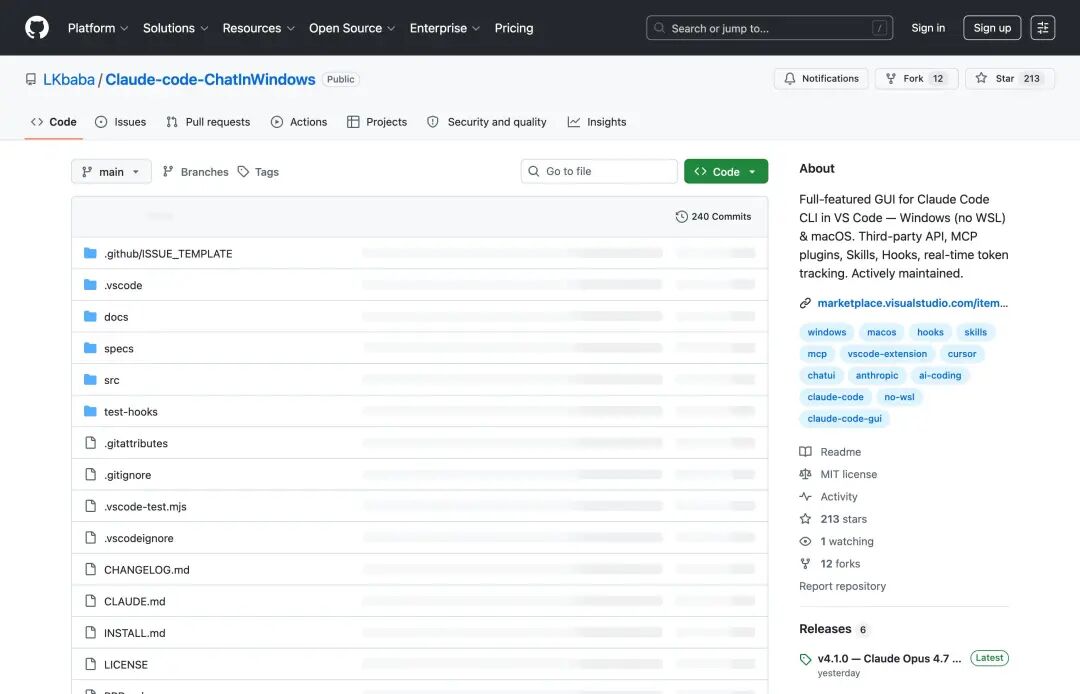The height and width of the screenshot is (694, 1080).
Task: Open the commit history clock icon
Action: pyautogui.click(x=681, y=216)
